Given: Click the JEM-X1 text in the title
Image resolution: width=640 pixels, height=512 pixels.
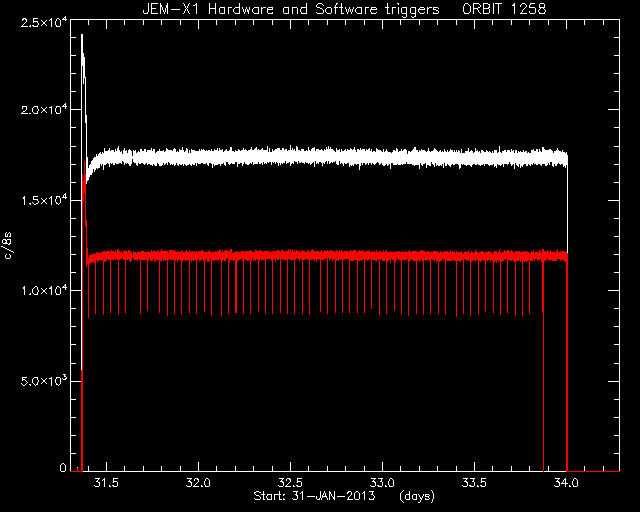Looking at the screenshot, I should (171, 9).
